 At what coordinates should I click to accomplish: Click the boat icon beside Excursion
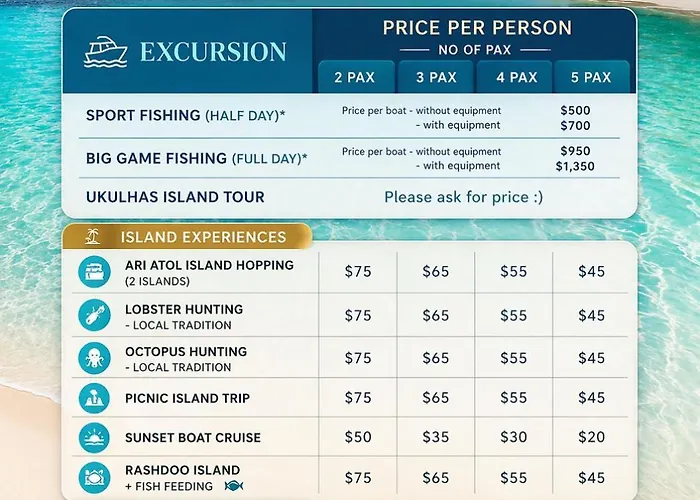click(x=105, y=52)
